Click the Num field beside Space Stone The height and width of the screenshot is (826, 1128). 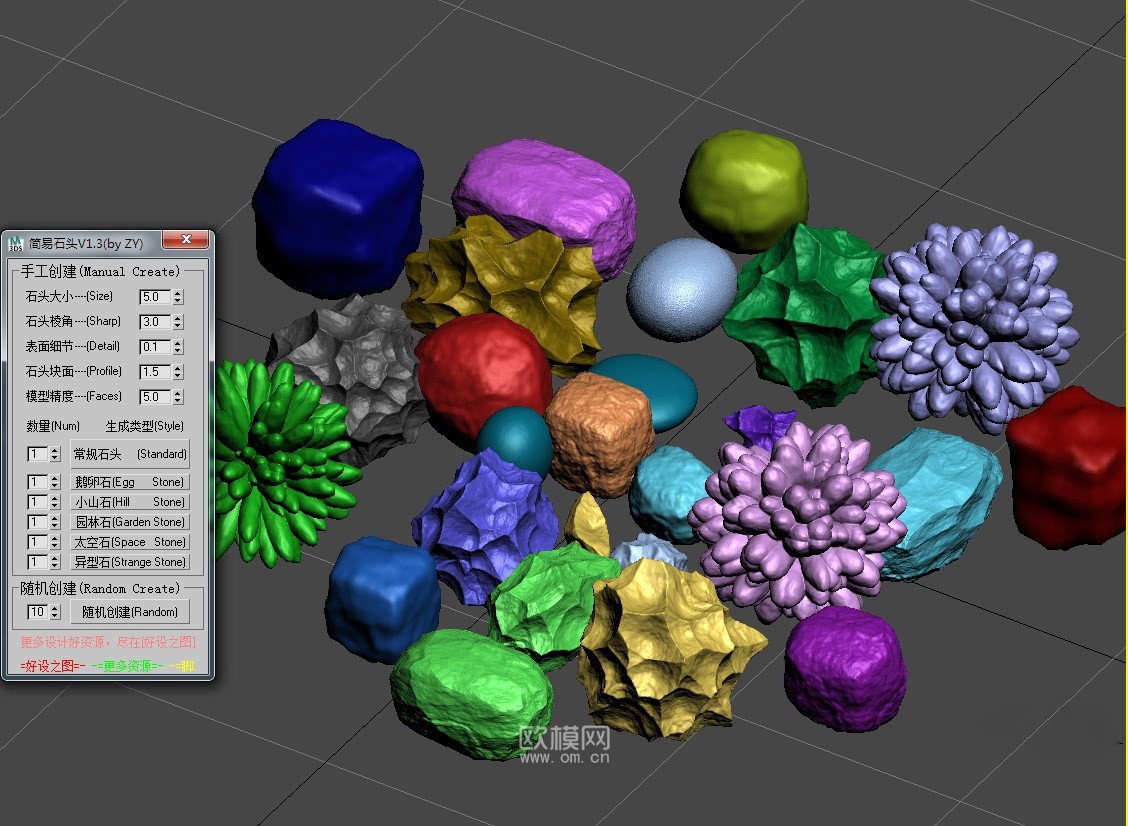(x=37, y=543)
